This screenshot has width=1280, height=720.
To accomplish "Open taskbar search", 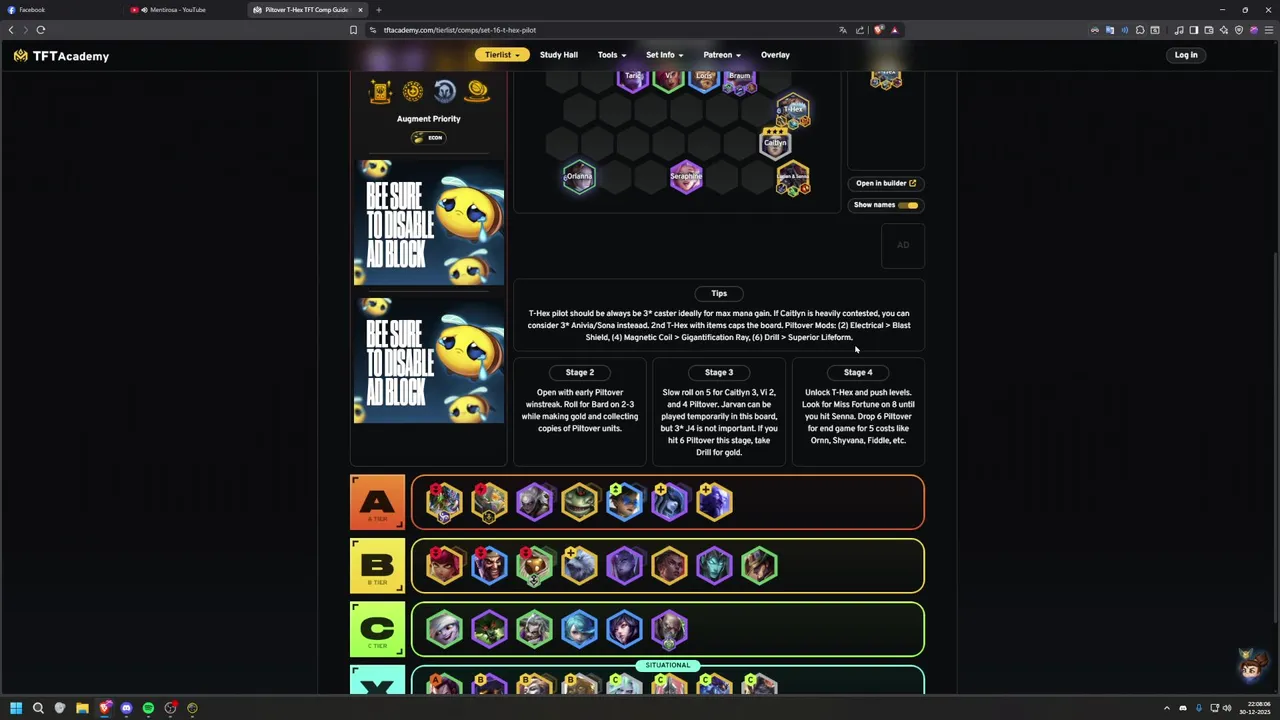I will pos(38,708).
